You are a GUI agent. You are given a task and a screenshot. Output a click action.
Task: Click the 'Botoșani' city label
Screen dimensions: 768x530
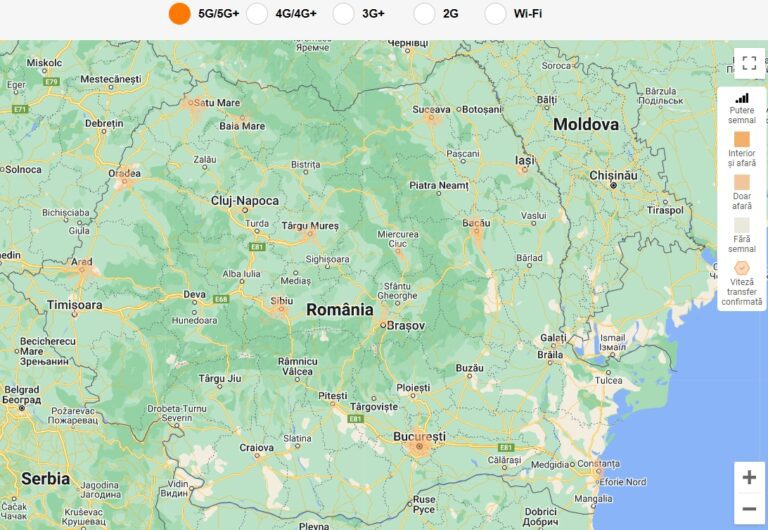[482, 109]
